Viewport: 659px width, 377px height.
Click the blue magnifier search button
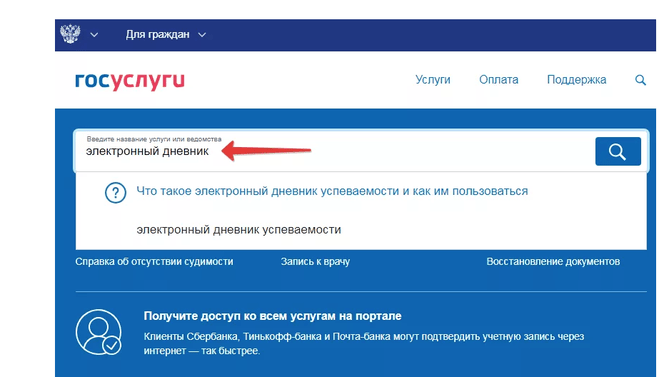coord(618,151)
